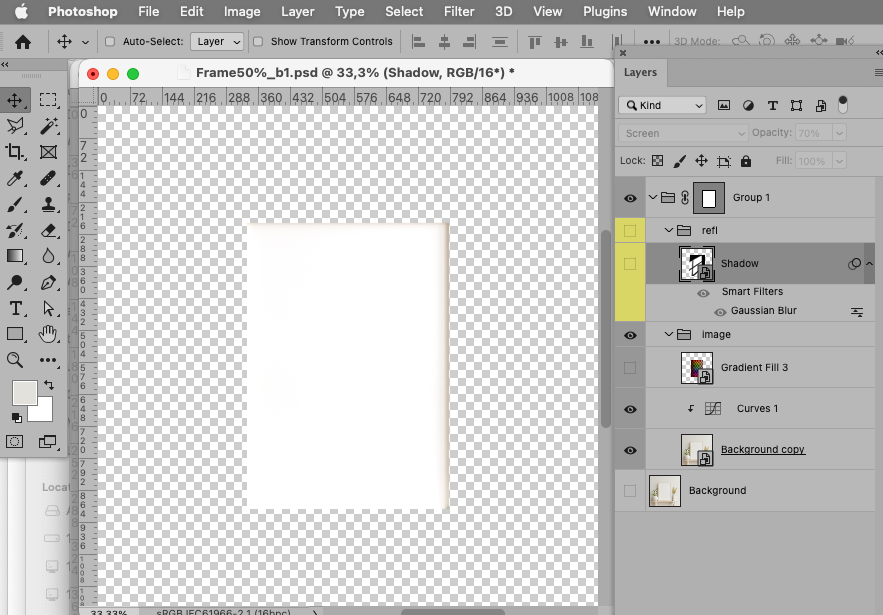
Task: Show the Shadow layer
Action: click(x=629, y=263)
